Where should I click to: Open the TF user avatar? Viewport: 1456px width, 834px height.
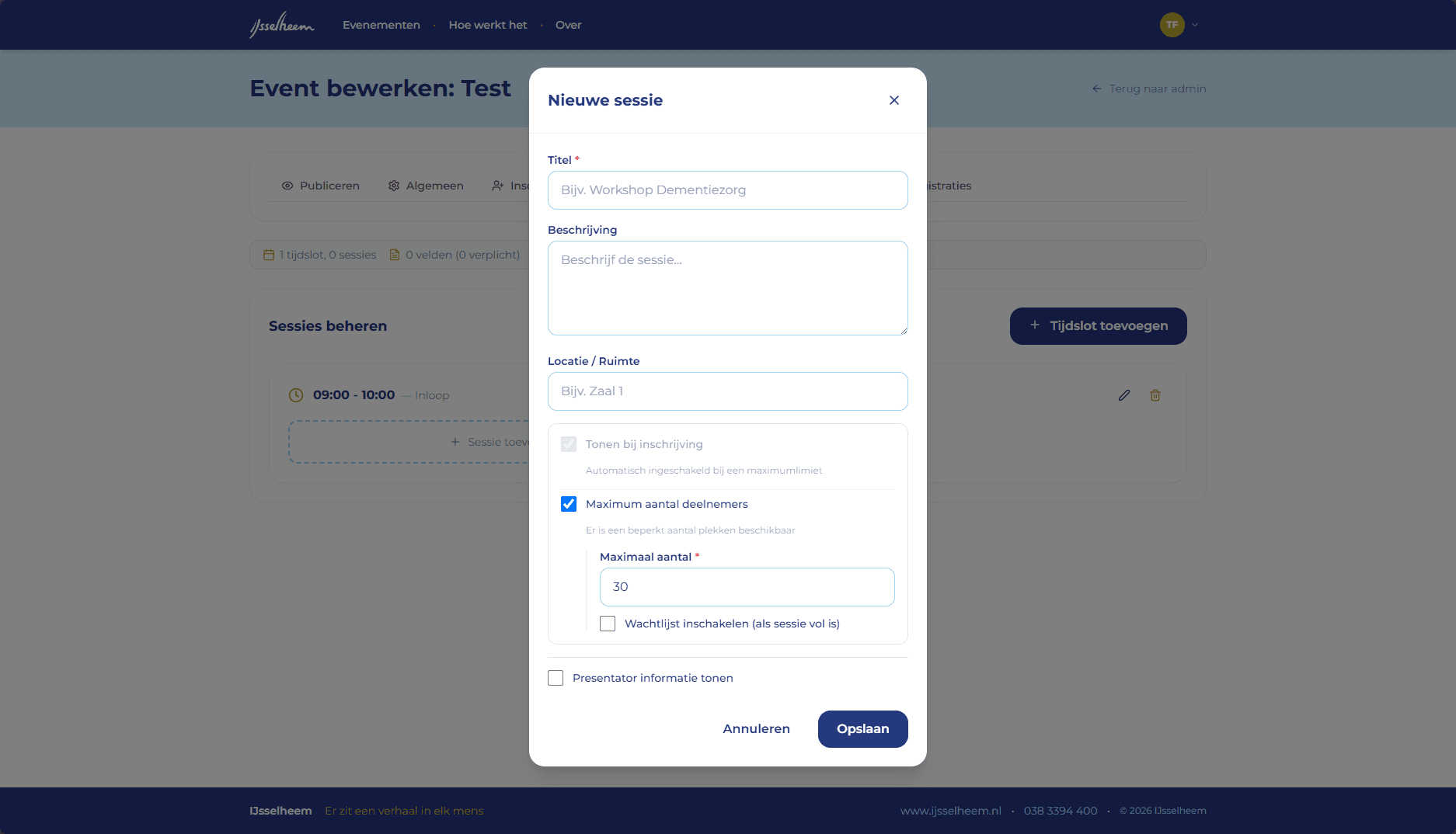(x=1172, y=25)
